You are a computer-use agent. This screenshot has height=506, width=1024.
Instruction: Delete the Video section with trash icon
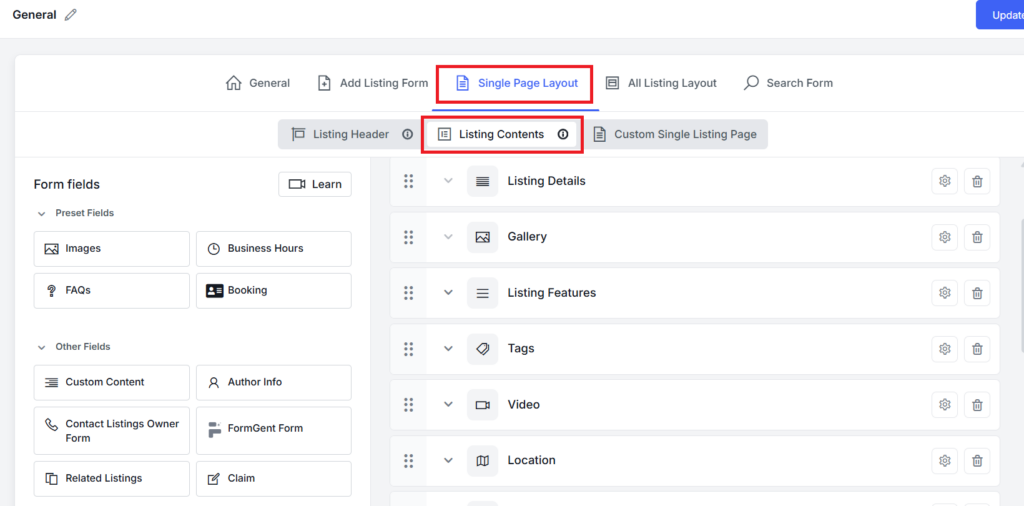click(x=977, y=405)
